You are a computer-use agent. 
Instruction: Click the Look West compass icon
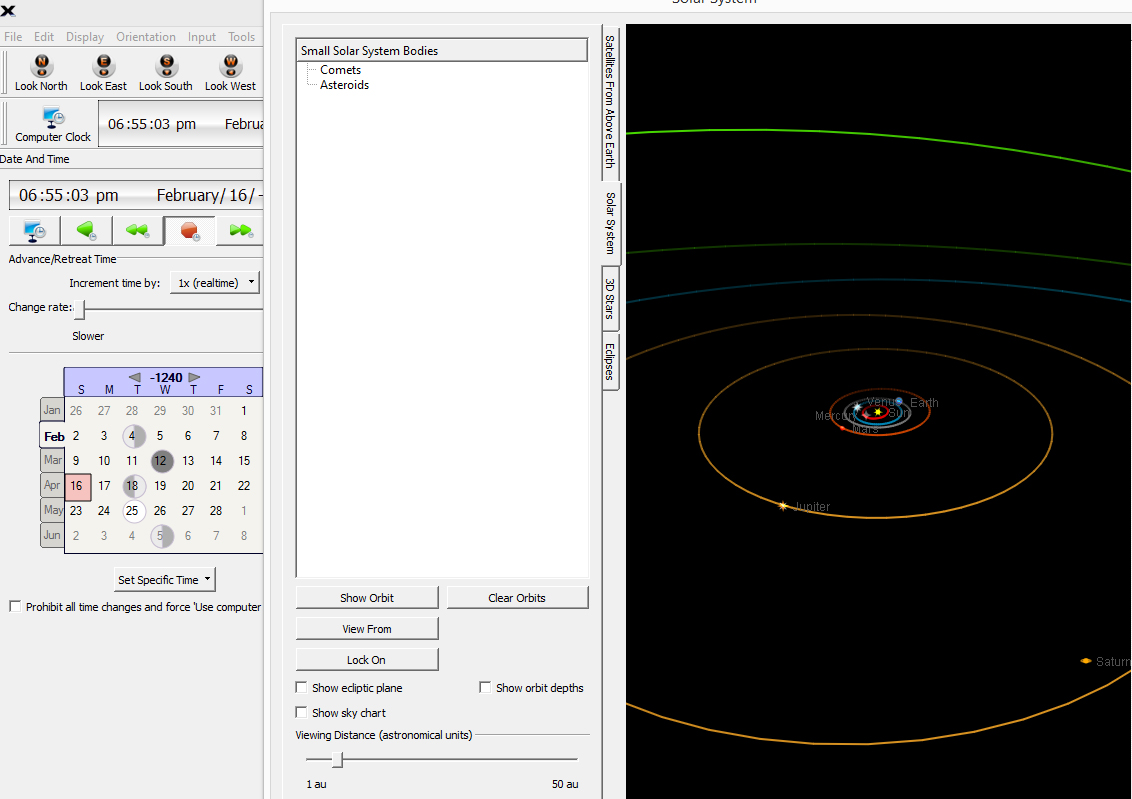click(230, 67)
